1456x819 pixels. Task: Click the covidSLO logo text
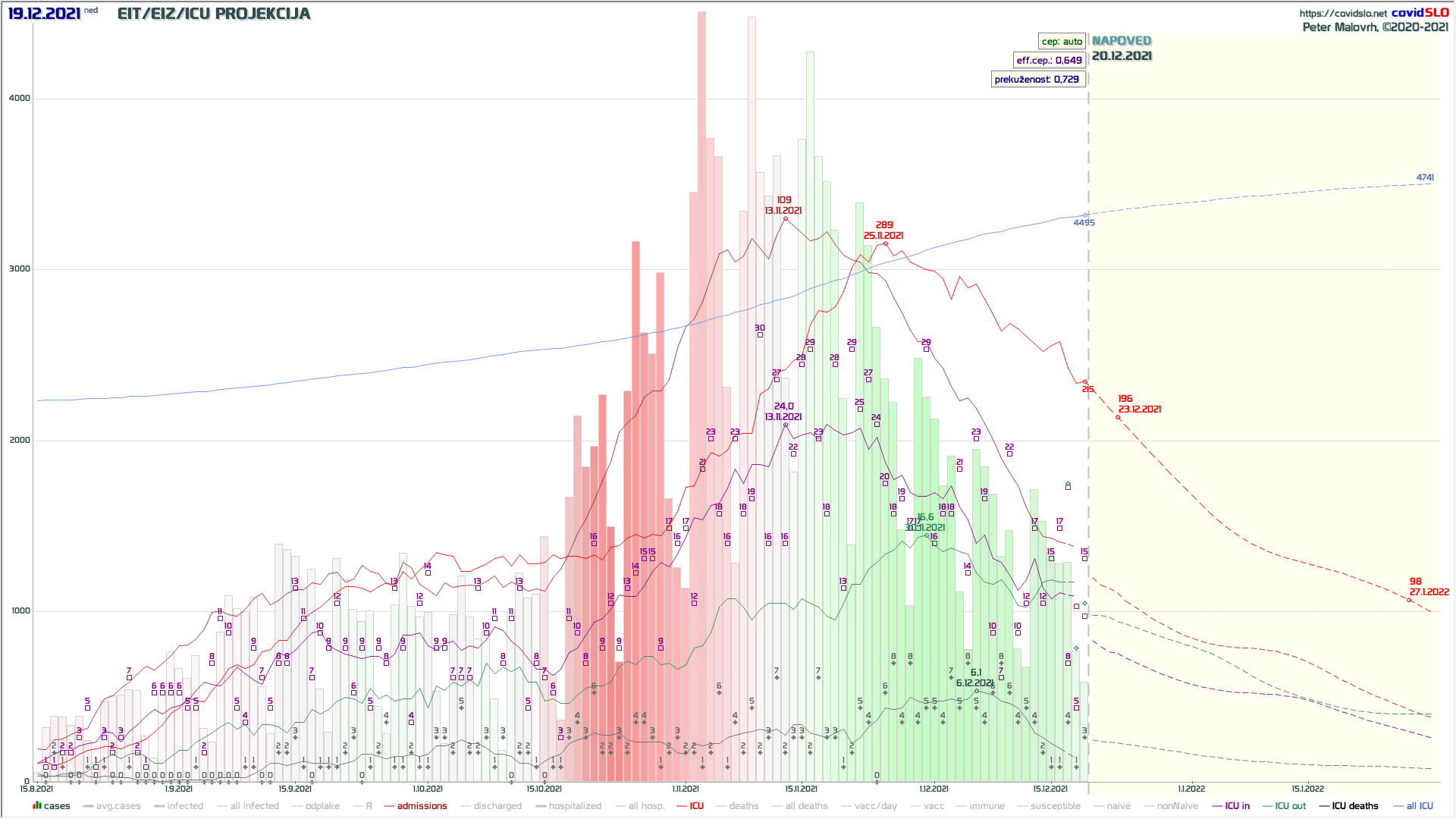[x=1420, y=13]
